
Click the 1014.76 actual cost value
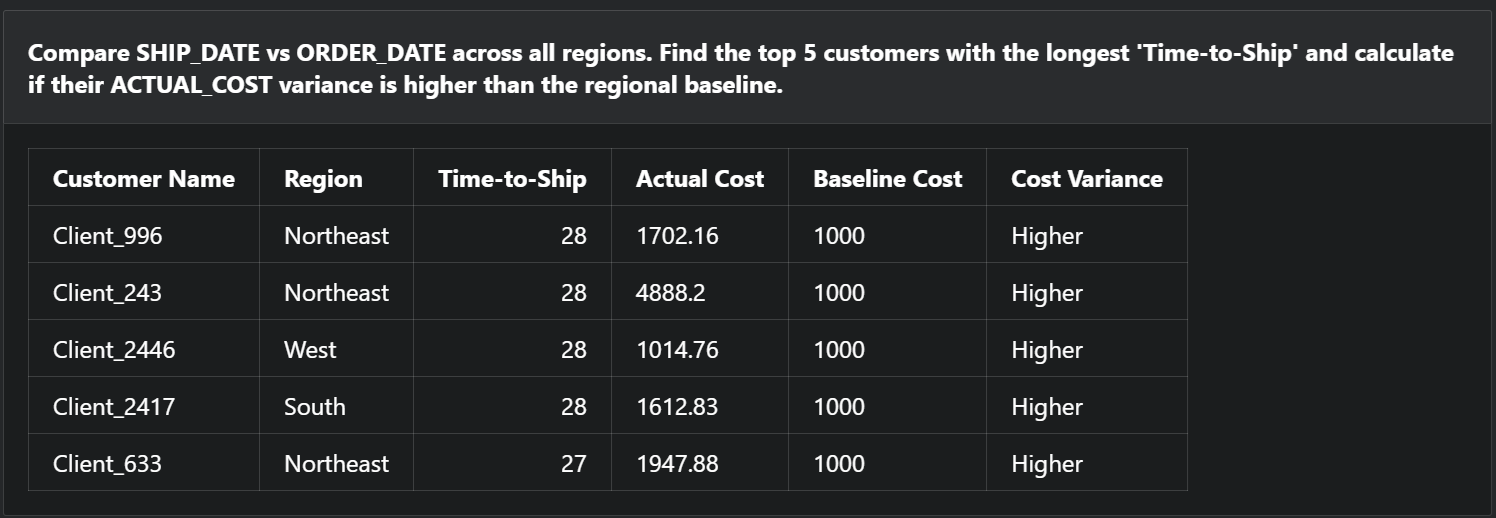point(677,350)
